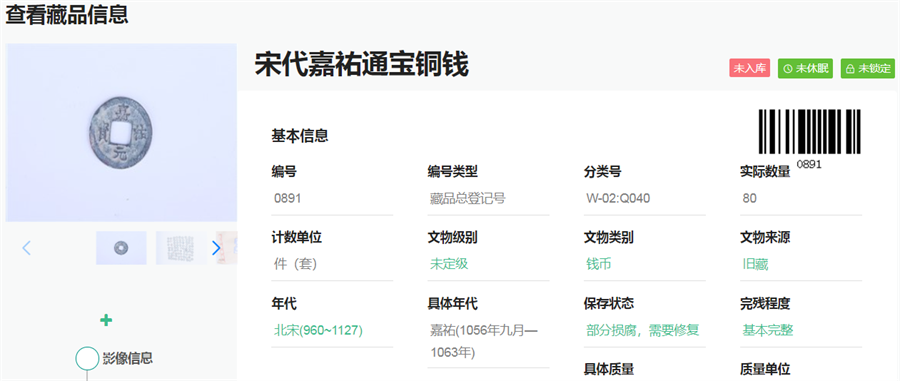Image resolution: width=900 pixels, height=381 pixels.
Task: Click the 未入库 red status tag
Action: (x=750, y=68)
